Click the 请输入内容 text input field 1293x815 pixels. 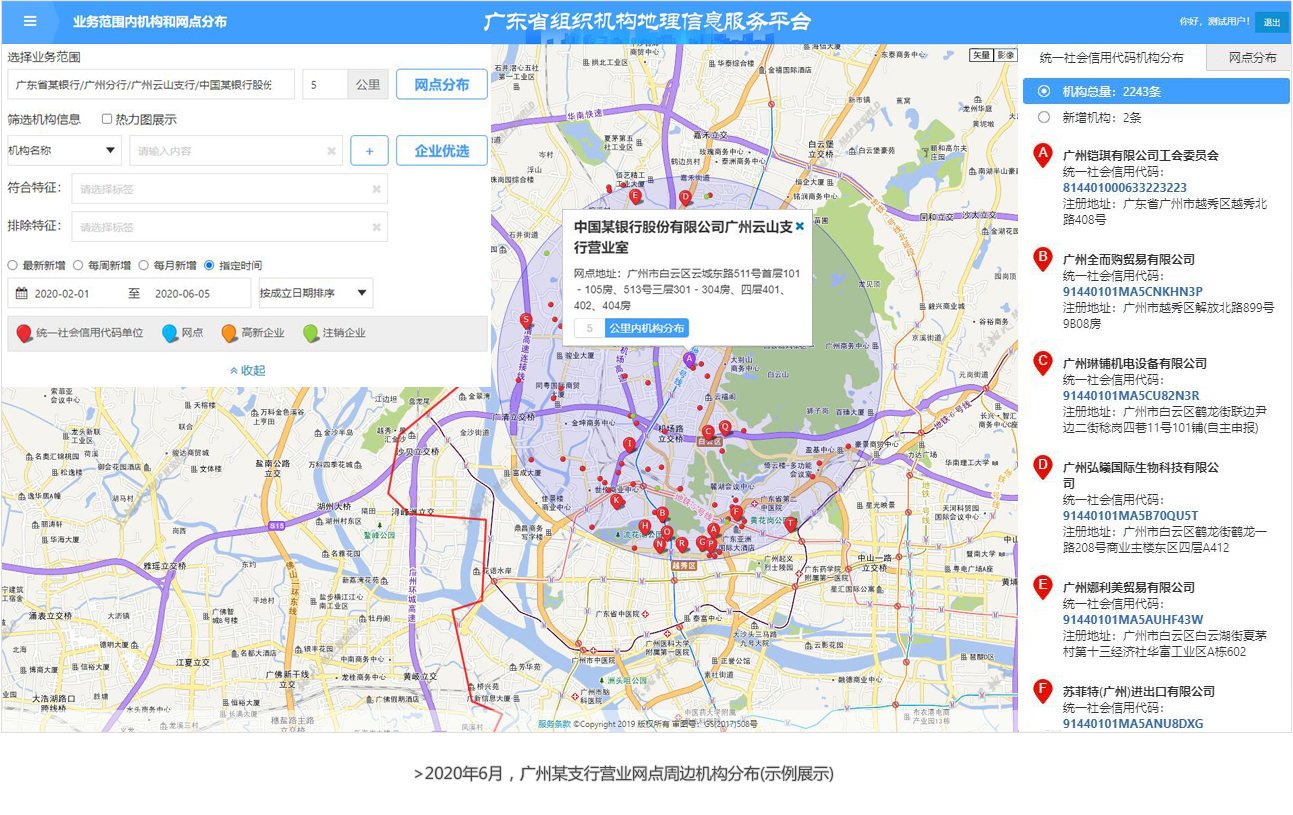230,151
